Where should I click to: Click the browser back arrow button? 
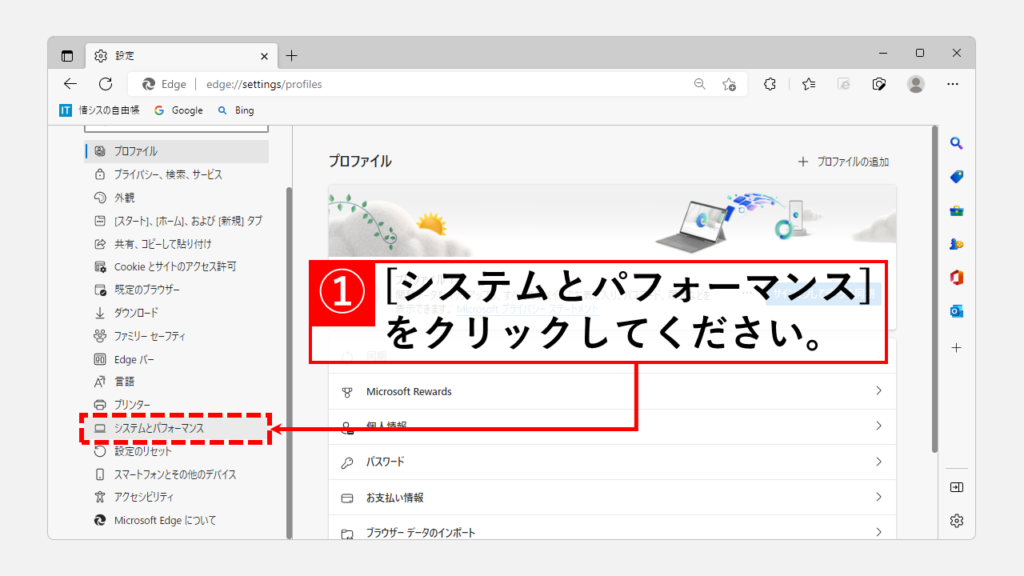click(x=70, y=85)
